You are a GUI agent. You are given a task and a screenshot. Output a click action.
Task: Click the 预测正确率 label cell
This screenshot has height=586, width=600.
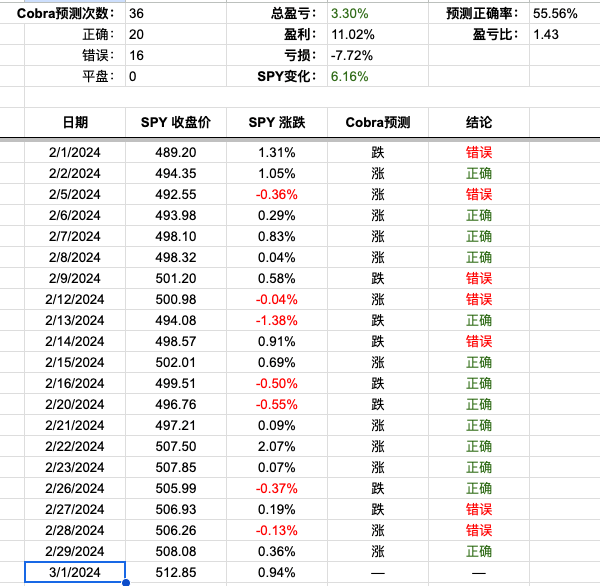(x=479, y=13)
